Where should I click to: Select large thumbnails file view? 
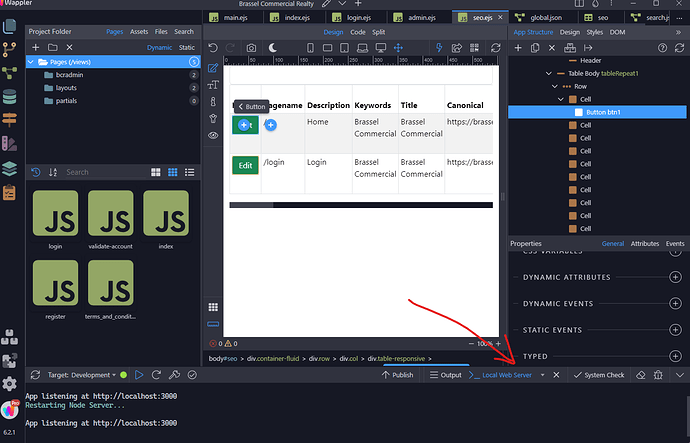(156, 172)
